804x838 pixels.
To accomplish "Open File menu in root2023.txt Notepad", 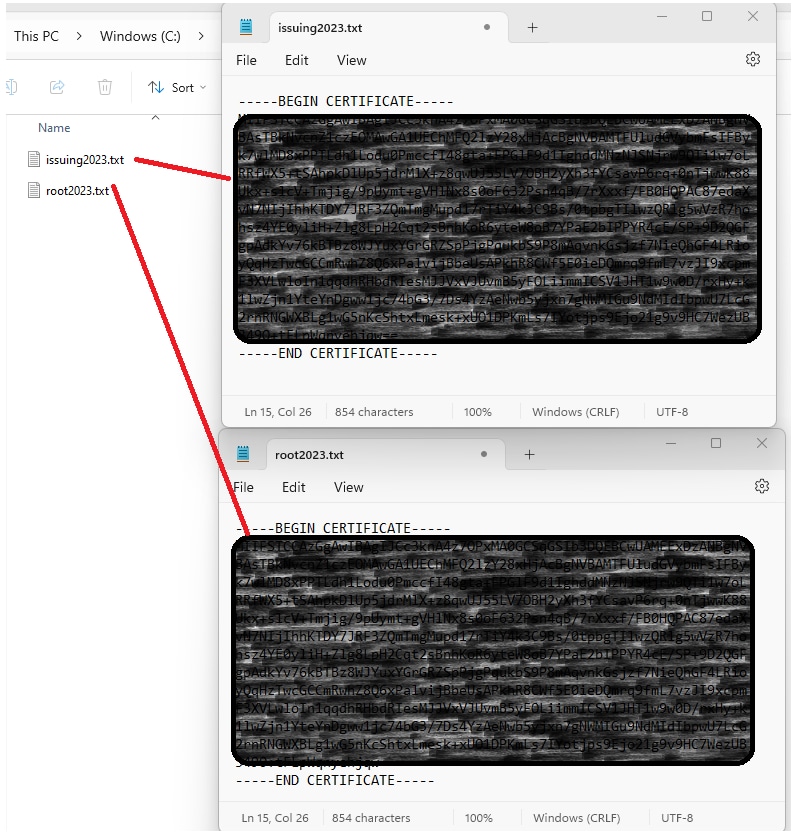I will (244, 487).
